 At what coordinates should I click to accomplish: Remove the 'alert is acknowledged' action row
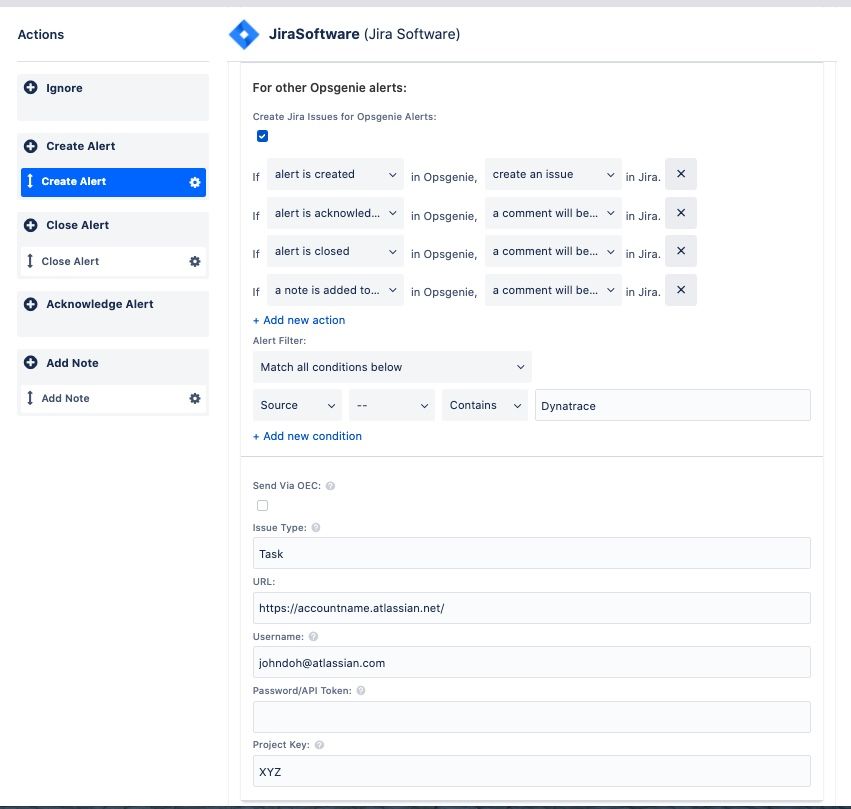pyautogui.click(x=681, y=213)
